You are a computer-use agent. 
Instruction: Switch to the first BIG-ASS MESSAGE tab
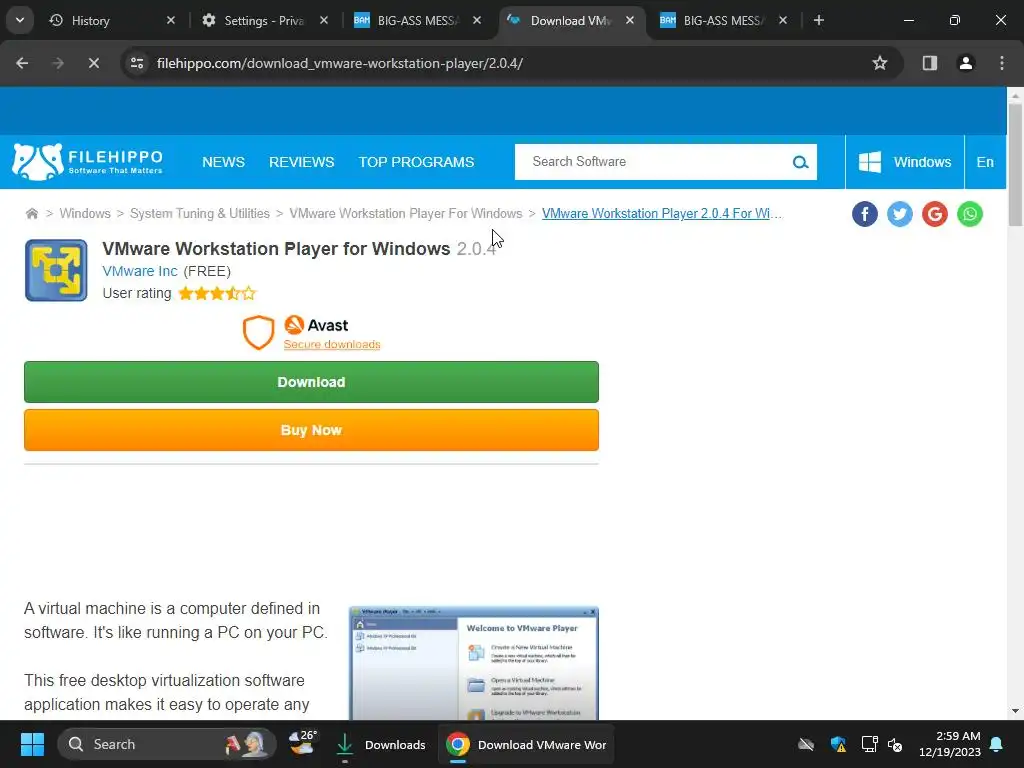pyautogui.click(x=417, y=21)
